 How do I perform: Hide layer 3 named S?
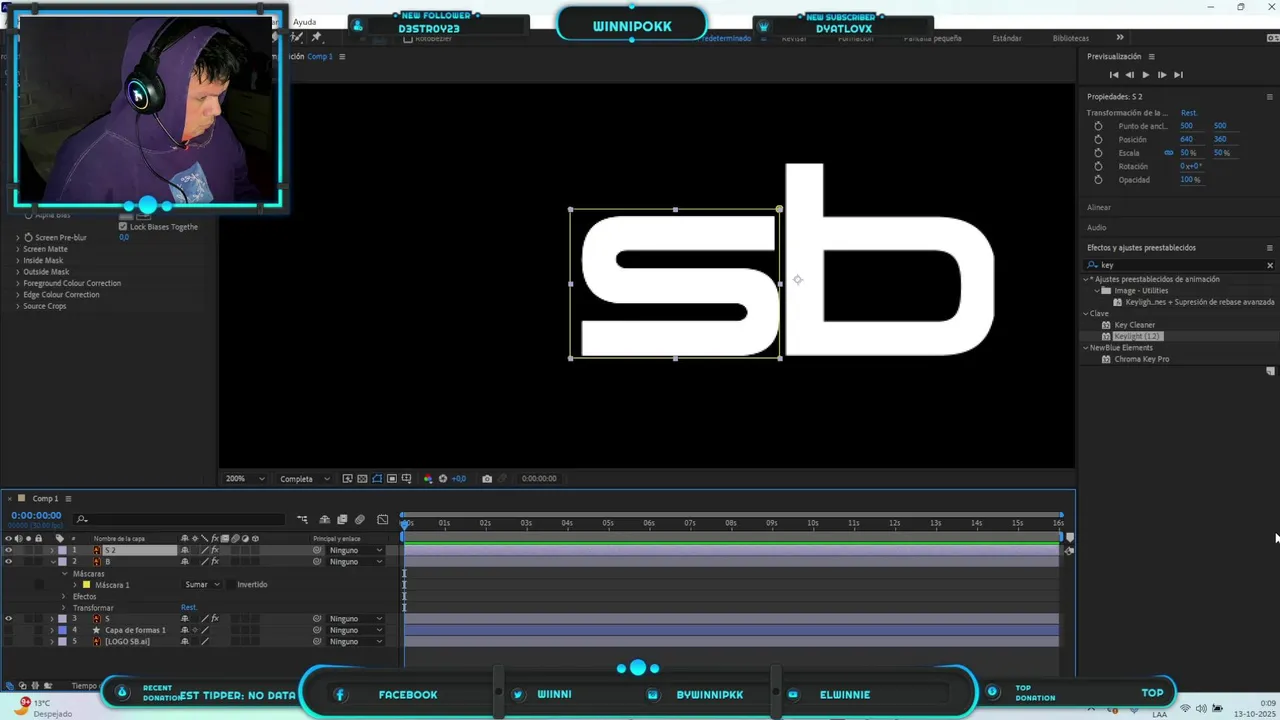pos(8,619)
